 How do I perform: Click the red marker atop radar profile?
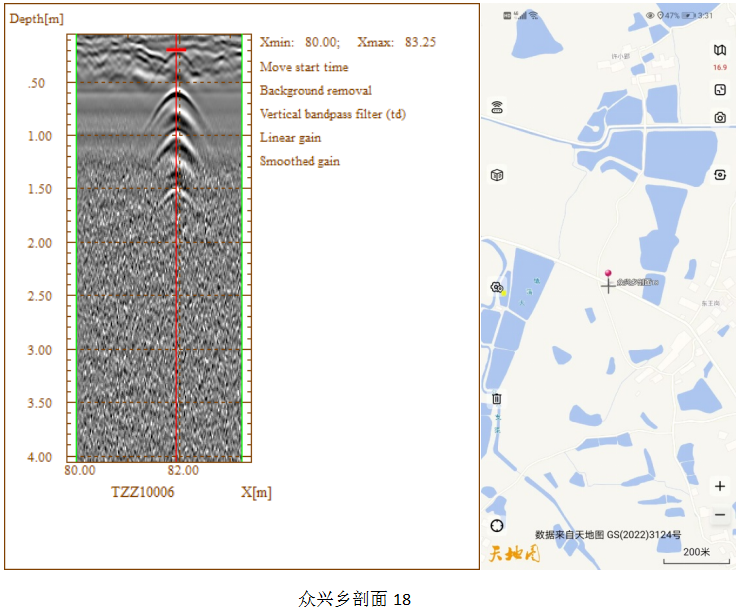(176, 49)
